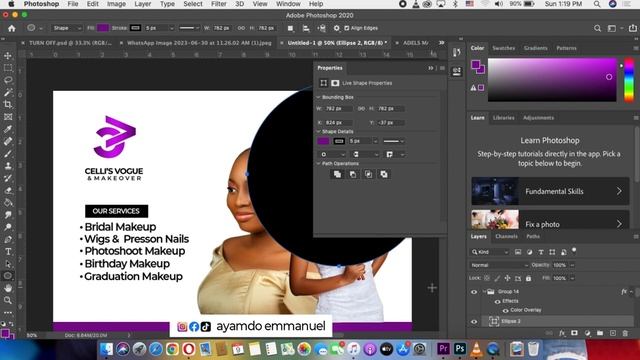
Task: Toggle pixel layer filter in Layers panel
Action: (x=518, y=252)
